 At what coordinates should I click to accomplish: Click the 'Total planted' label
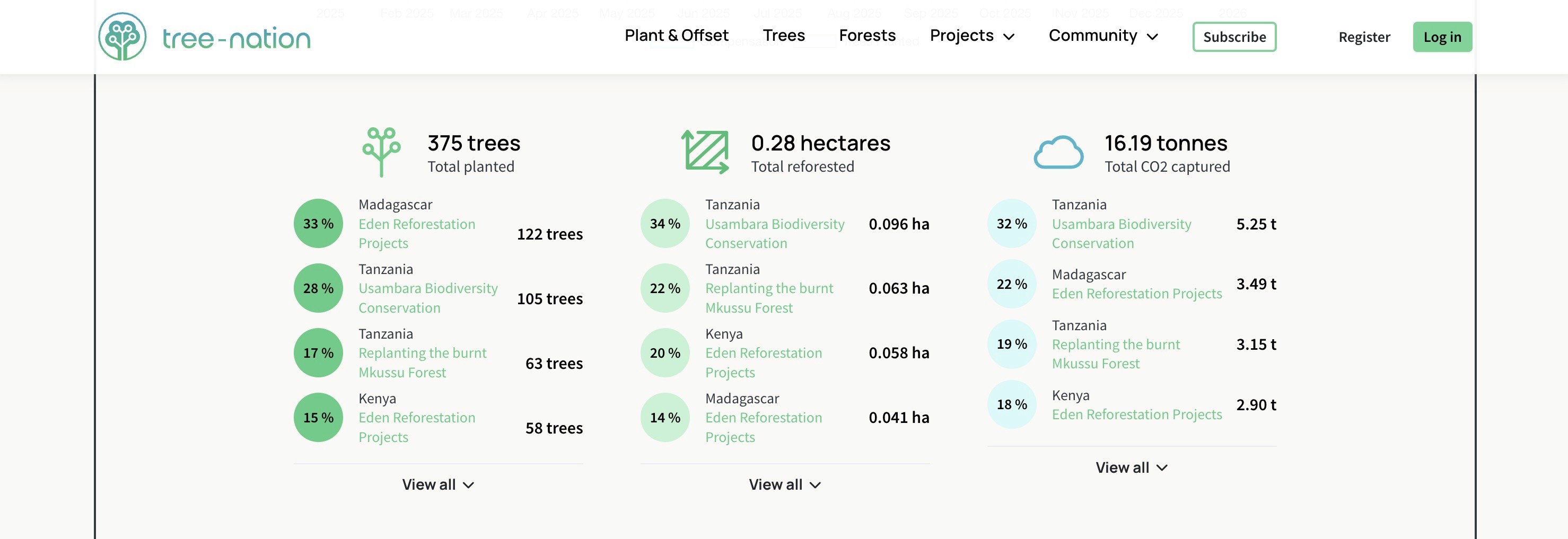[x=470, y=167]
